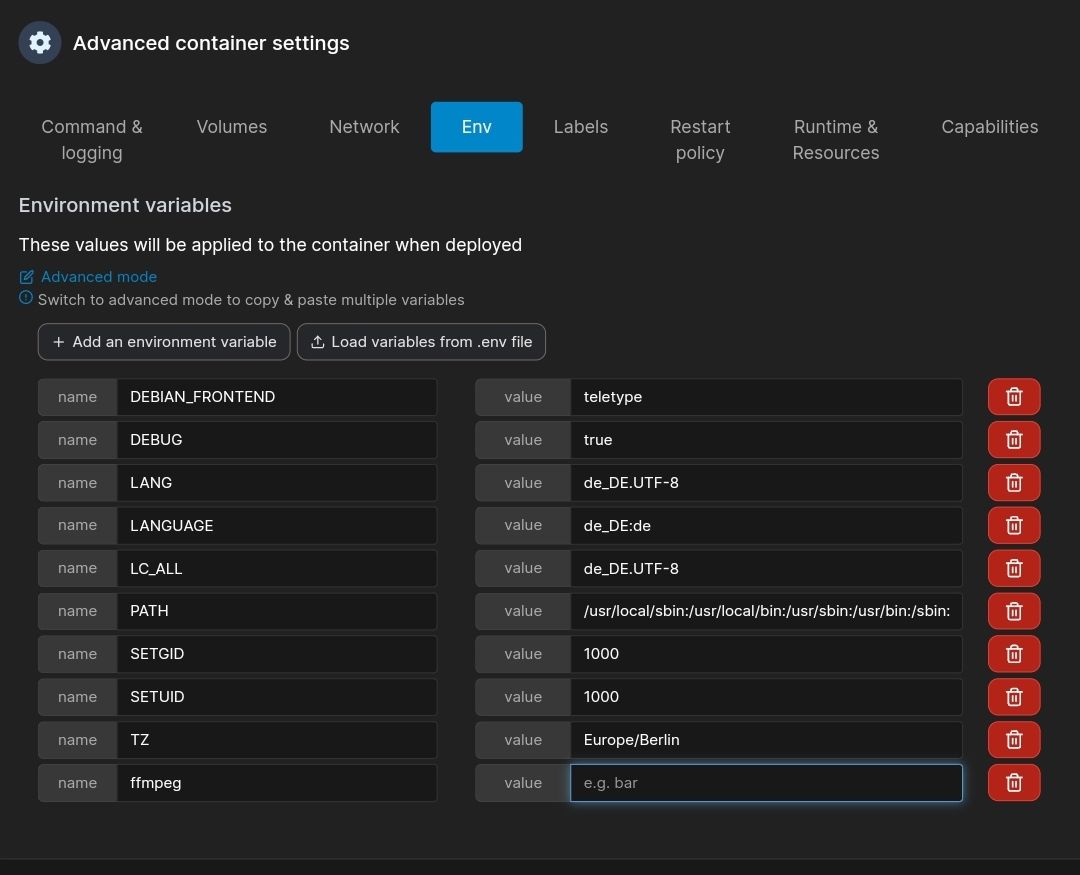Delete the LC_ALL variable row

coord(1013,569)
